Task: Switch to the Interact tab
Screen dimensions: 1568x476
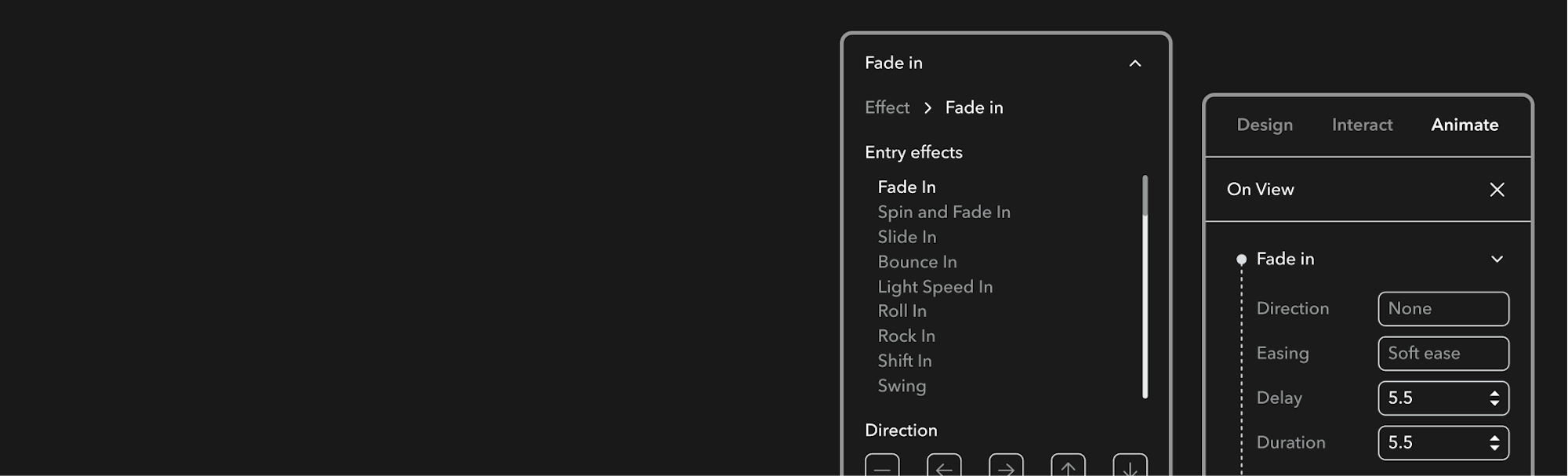Action: coord(1362,125)
